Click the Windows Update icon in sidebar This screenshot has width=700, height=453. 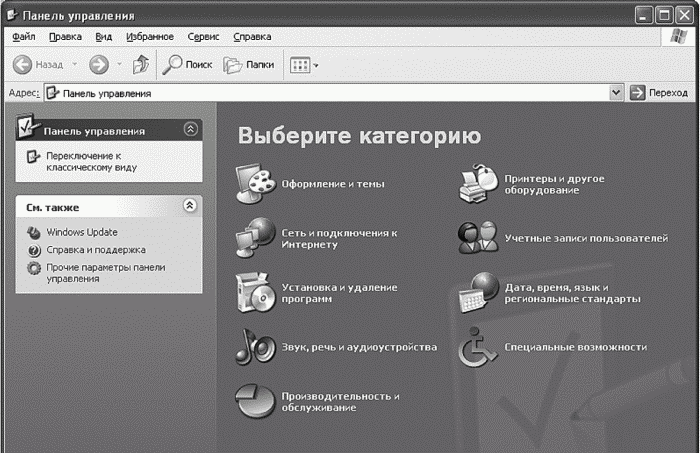(x=33, y=233)
